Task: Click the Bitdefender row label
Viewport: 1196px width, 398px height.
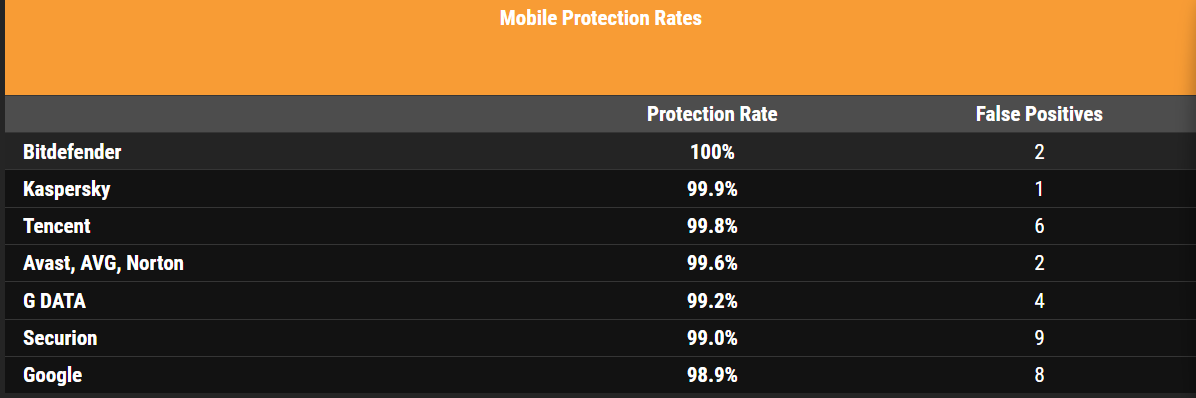Action: point(72,152)
